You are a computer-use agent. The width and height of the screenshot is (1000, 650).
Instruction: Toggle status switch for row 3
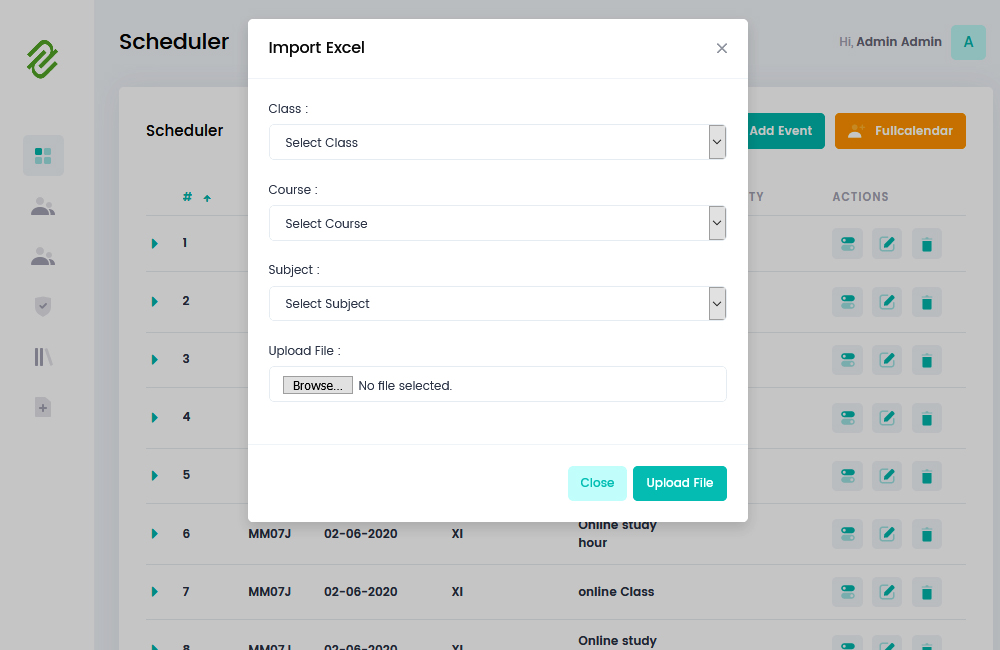click(848, 360)
